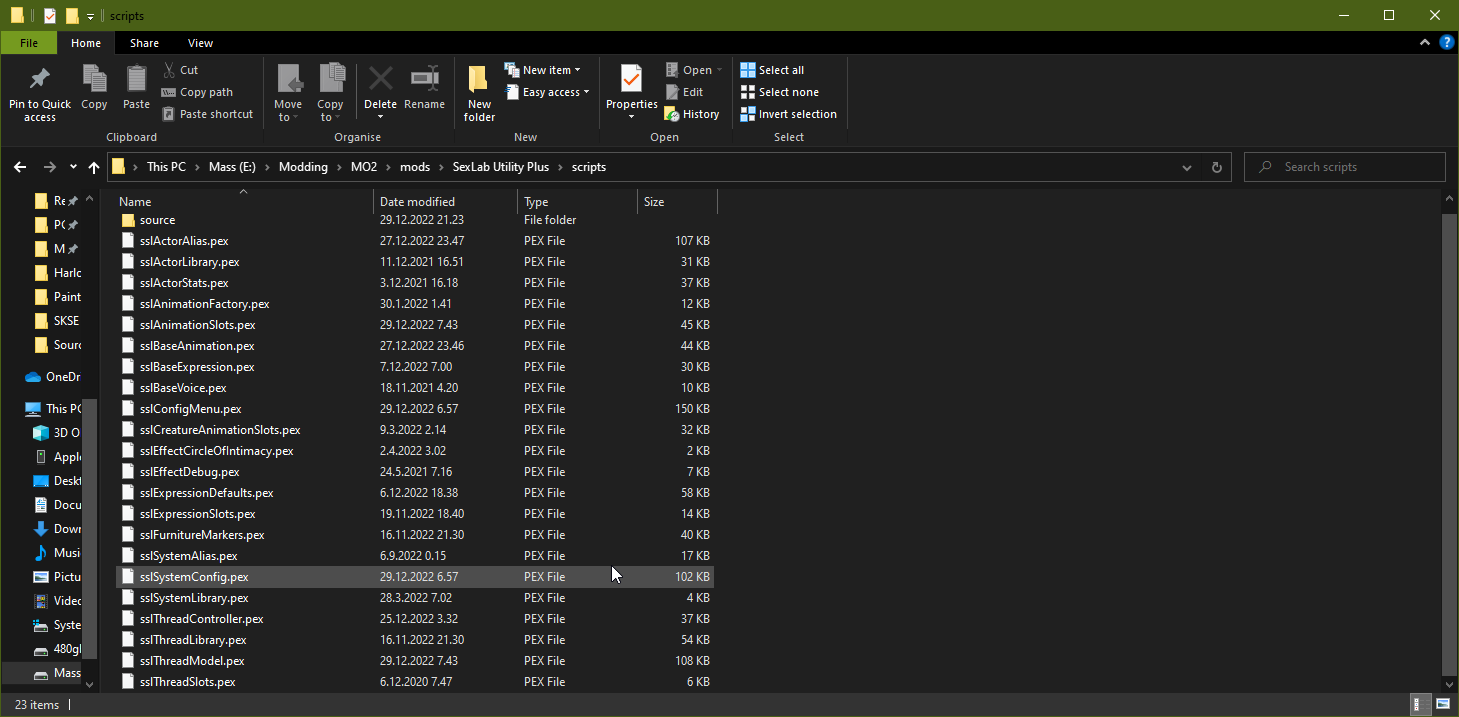This screenshot has height=717, width=1459.
Task: Open 3D Objects in navigation pane
Action: coord(57,433)
